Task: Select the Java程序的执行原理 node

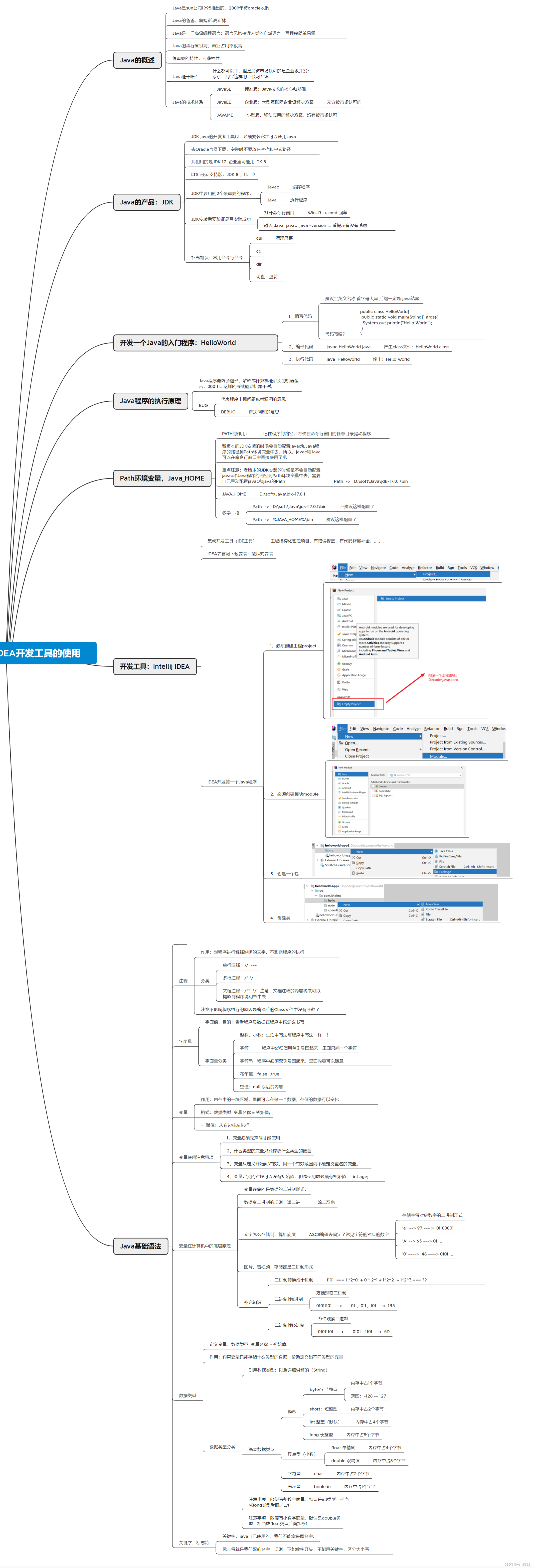Action: pyautogui.click(x=150, y=401)
